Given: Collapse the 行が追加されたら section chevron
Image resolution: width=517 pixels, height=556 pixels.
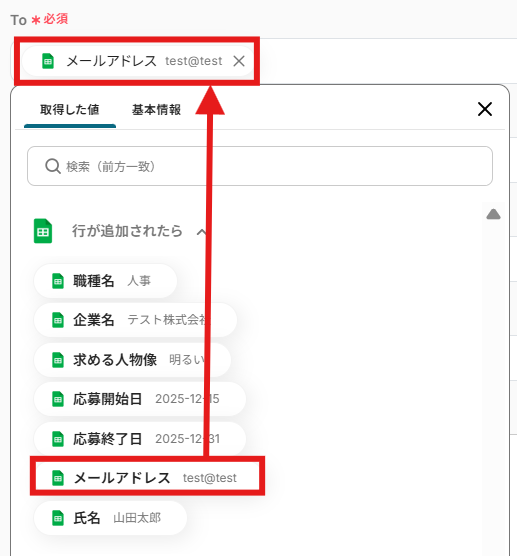Looking at the screenshot, I should (x=201, y=232).
